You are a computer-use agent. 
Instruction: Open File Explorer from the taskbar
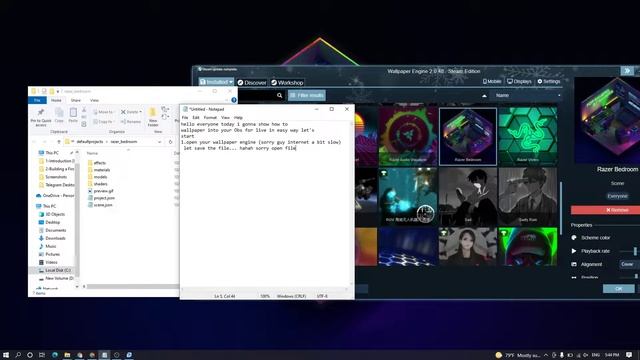coord(67,355)
